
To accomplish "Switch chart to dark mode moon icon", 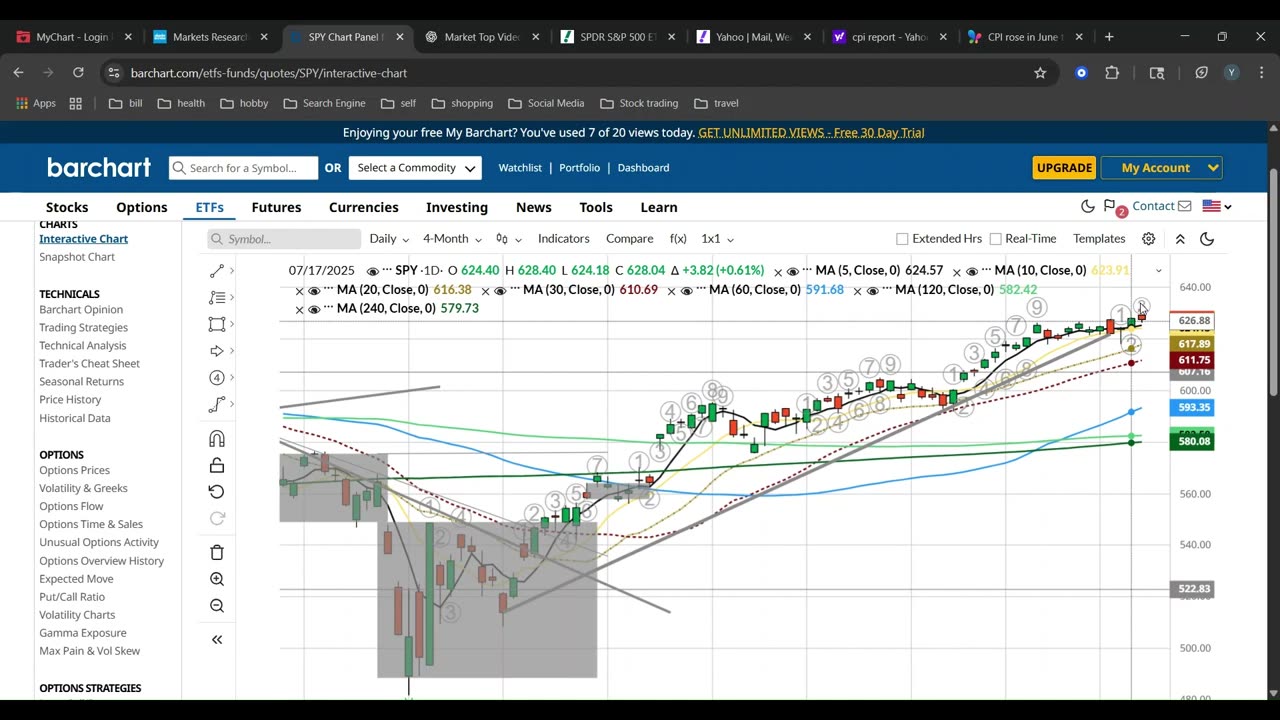I will pos(1207,239).
